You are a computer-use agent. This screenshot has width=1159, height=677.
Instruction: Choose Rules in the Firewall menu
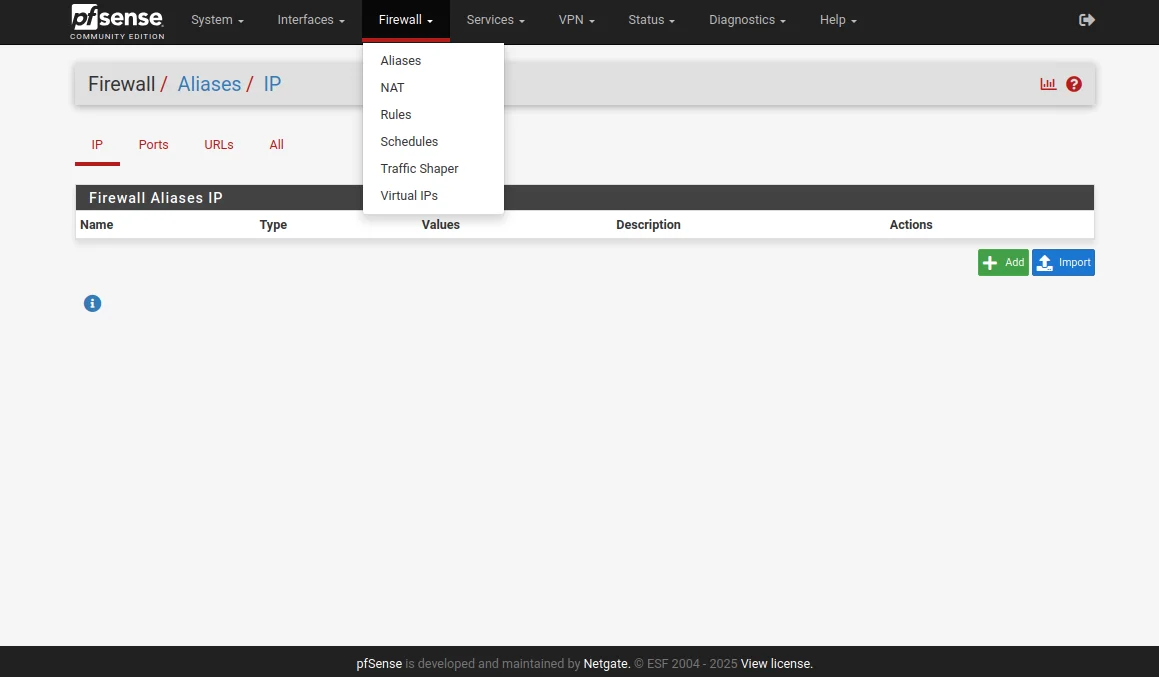(x=396, y=115)
